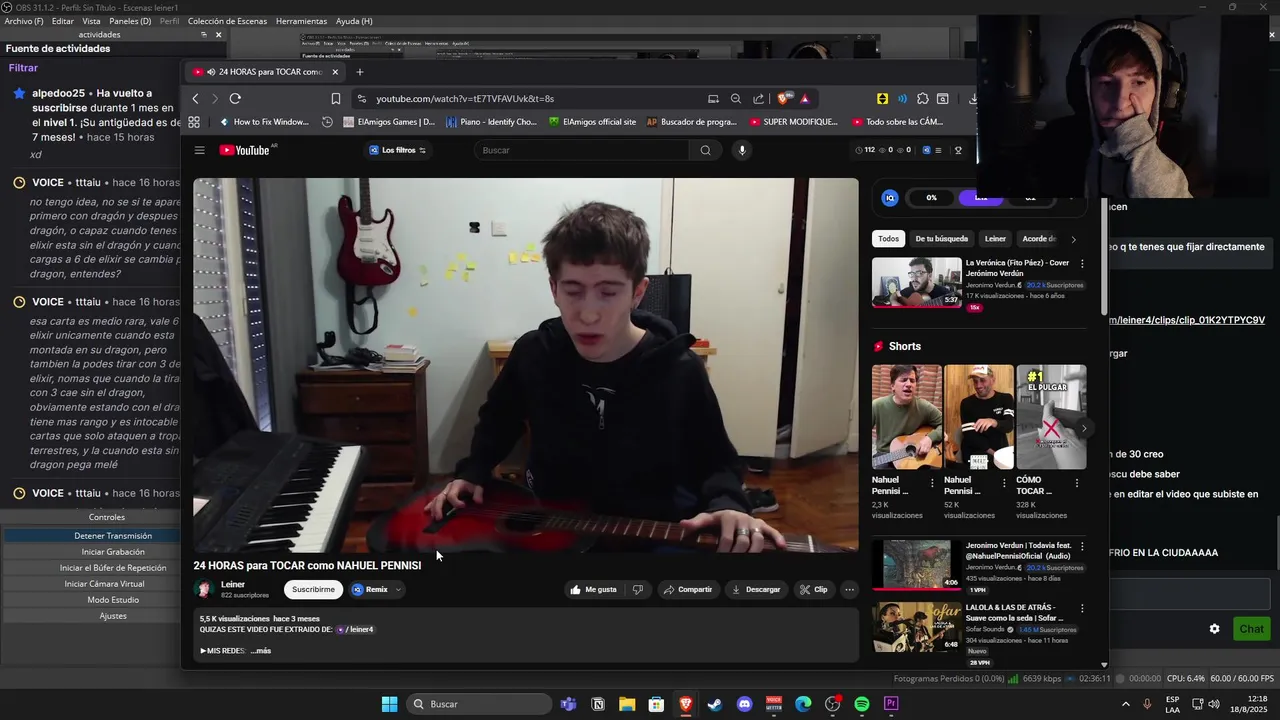Open the Colección de Escenas menu
This screenshot has height=720, width=1280.
point(227,21)
